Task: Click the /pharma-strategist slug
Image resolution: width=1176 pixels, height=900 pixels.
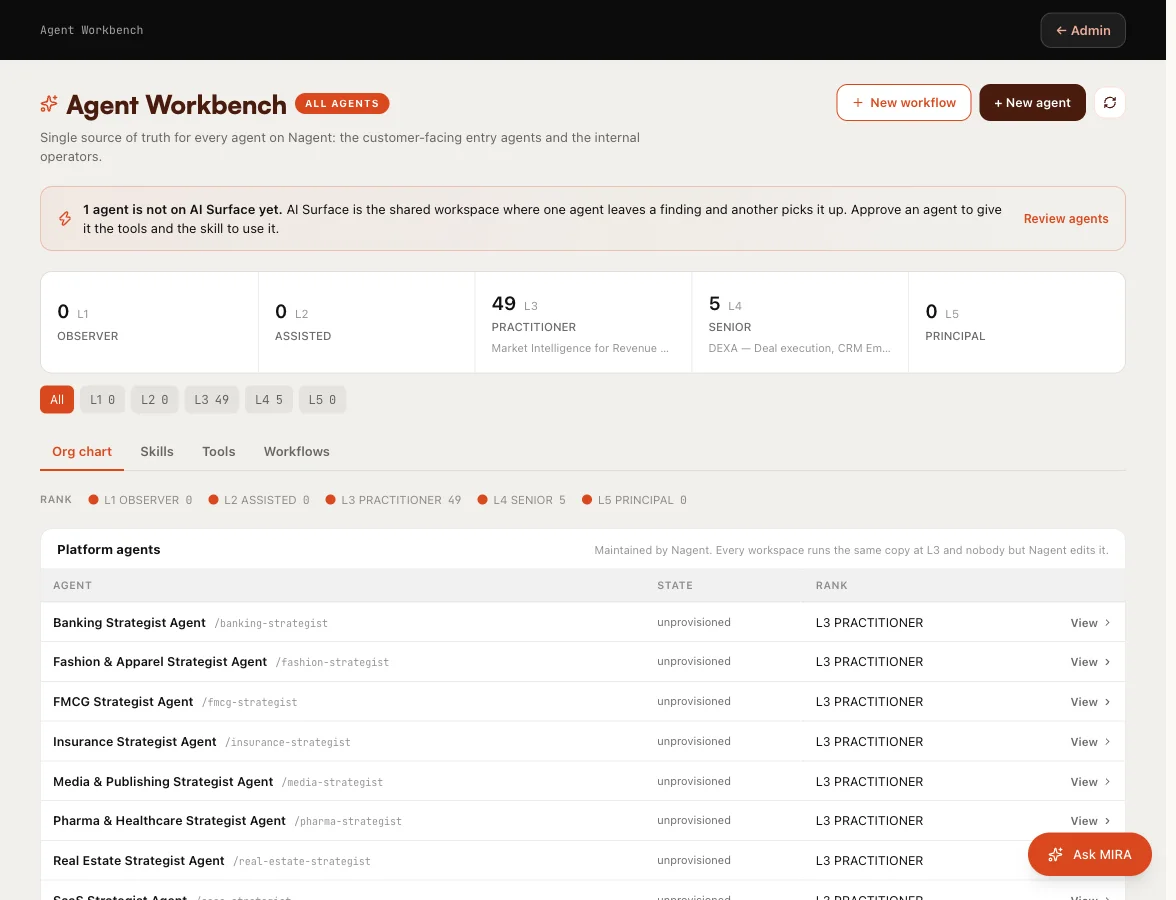Action: [348, 821]
